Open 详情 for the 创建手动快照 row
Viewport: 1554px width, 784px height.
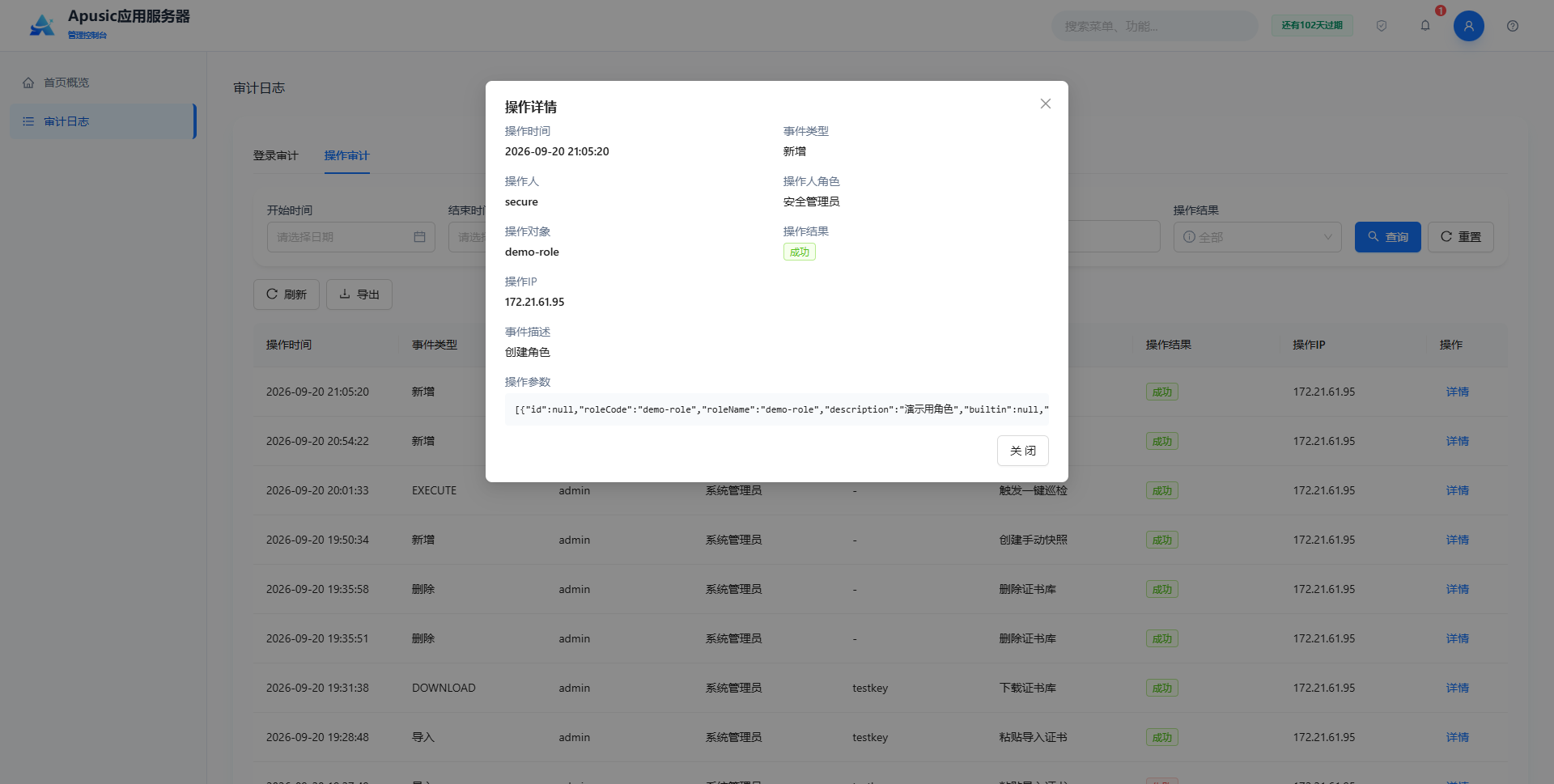coord(1458,540)
